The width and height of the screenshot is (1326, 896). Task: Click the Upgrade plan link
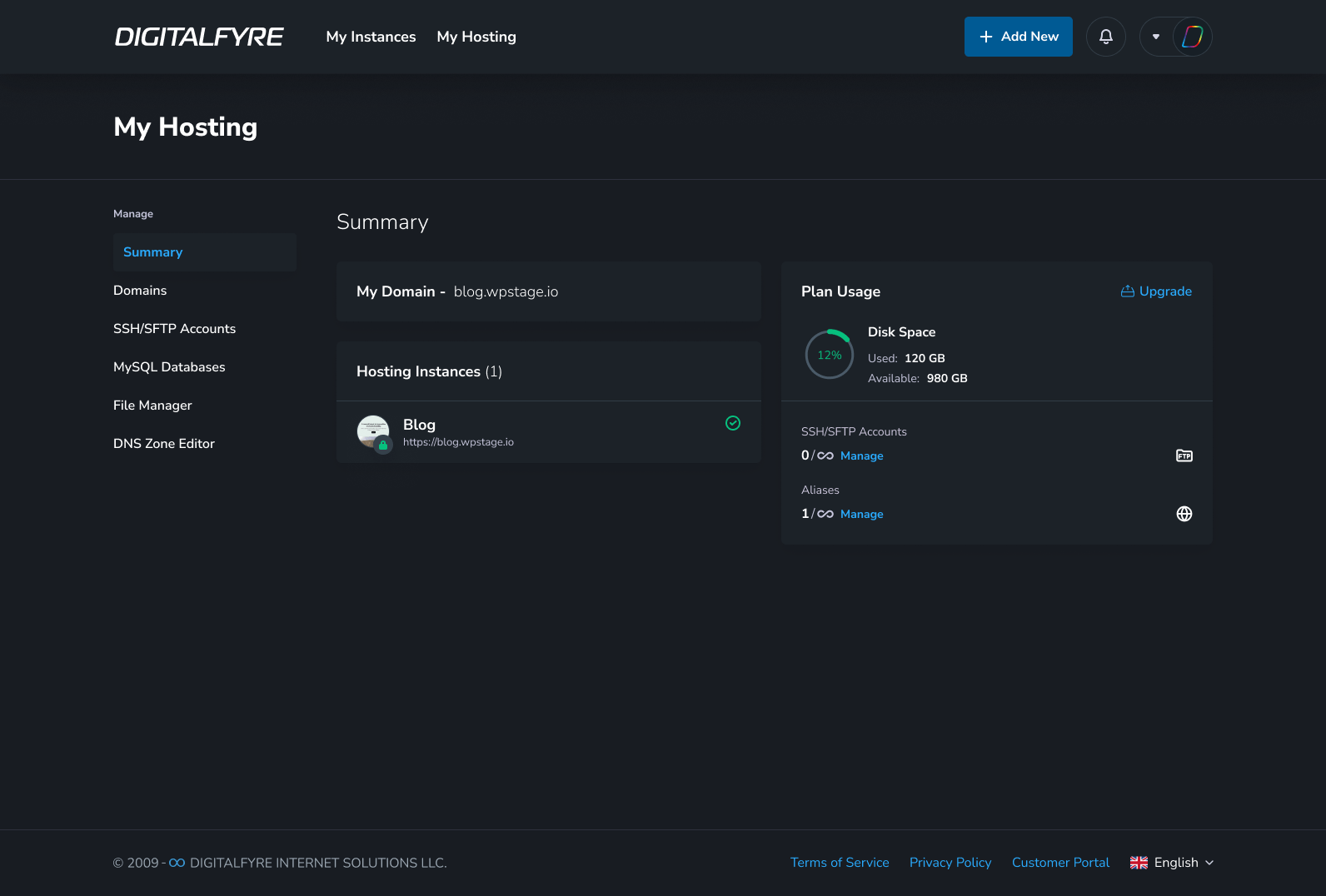(1156, 291)
